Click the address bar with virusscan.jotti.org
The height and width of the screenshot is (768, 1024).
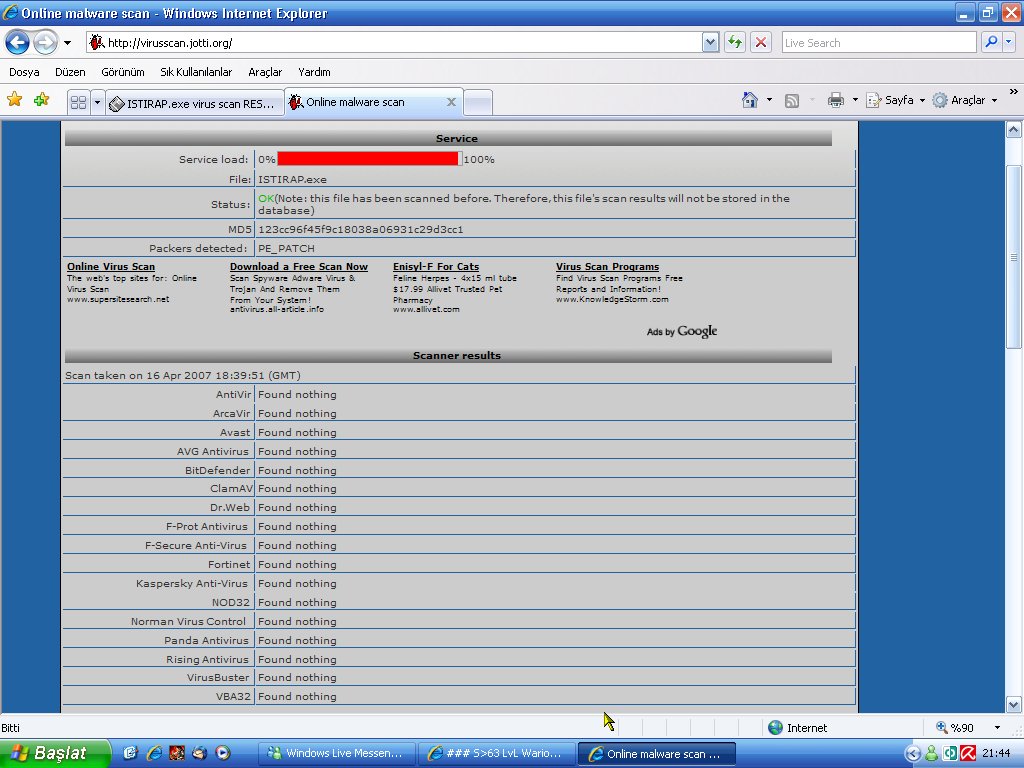(x=394, y=43)
